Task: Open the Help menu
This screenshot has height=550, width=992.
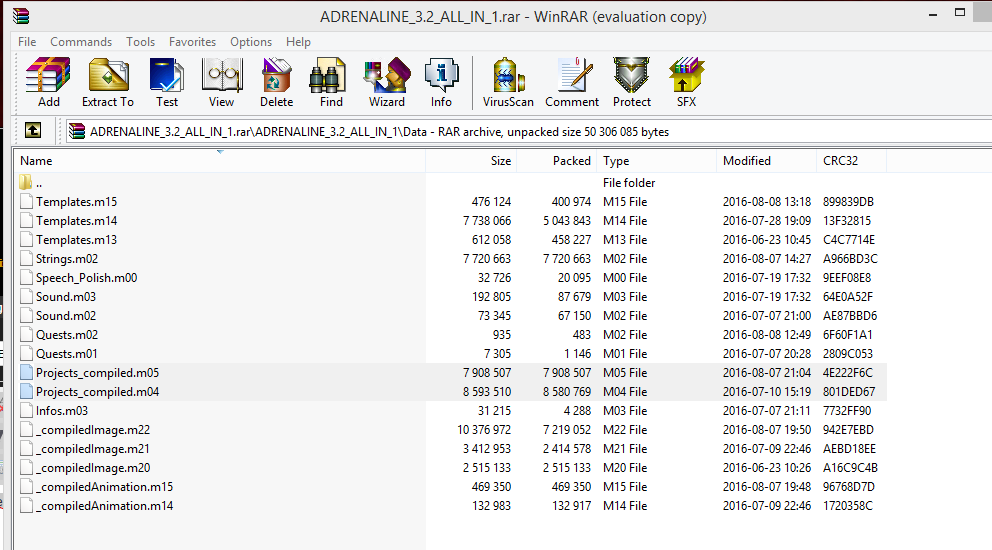Action: [x=298, y=42]
